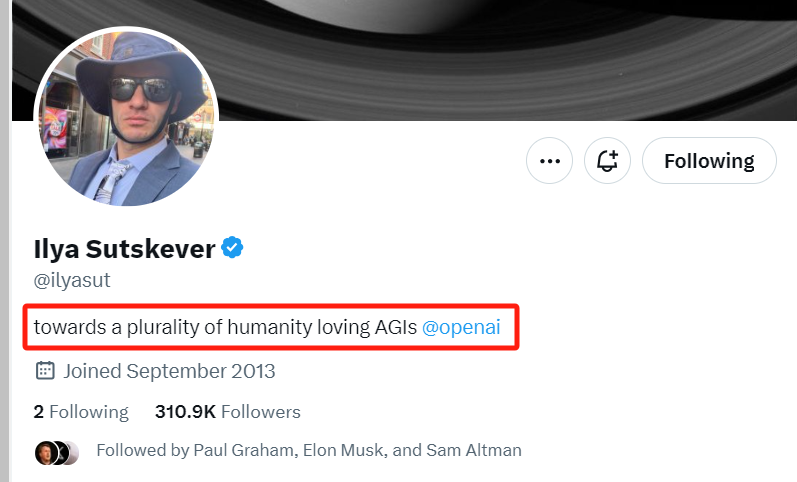Click the bio text about humanity loving AGIs

coord(225,326)
